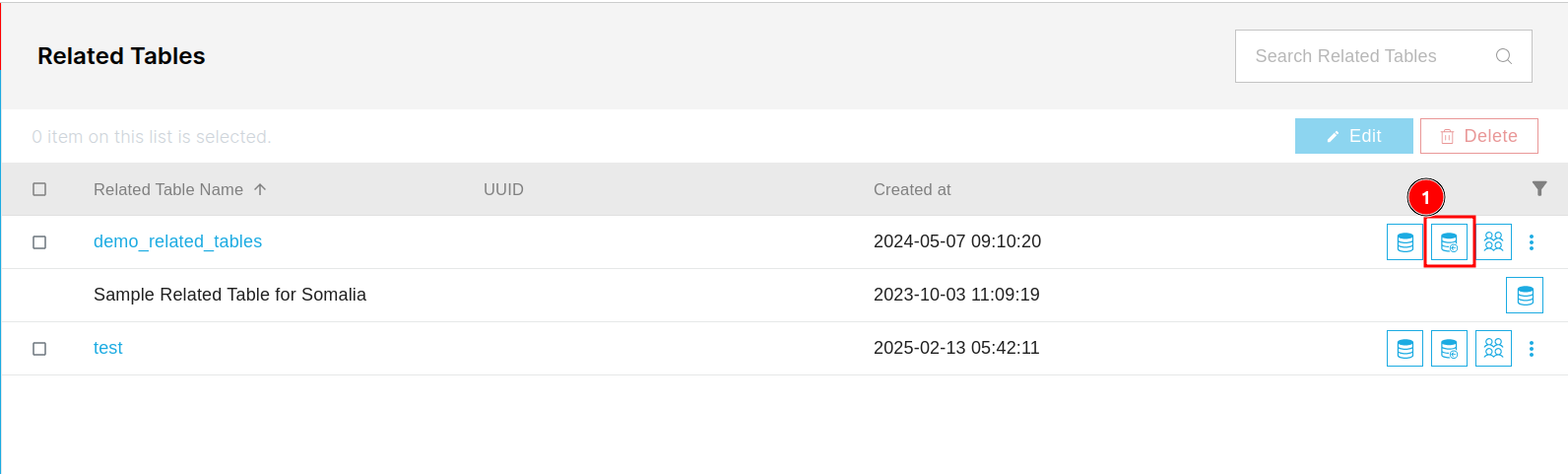Viewport: 1568px width, 474px height.
Task: Open data view icon for test row
Action: [1405, 348]
